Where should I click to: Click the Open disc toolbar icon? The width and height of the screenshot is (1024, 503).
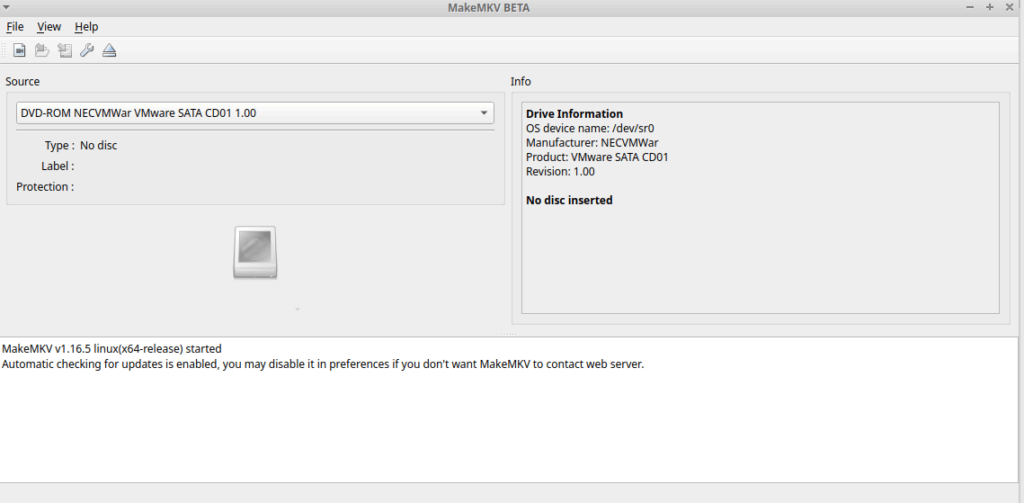(x=42, y=50)
